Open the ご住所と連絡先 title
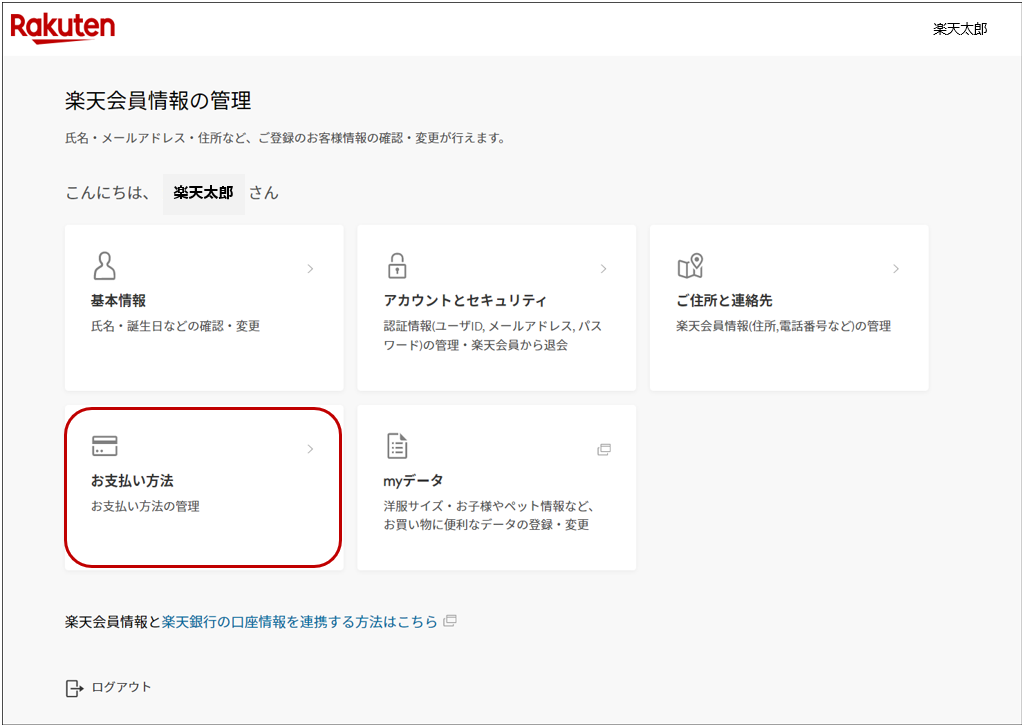The width and height of the screenshot is (1025, 727). pos(724,301)
